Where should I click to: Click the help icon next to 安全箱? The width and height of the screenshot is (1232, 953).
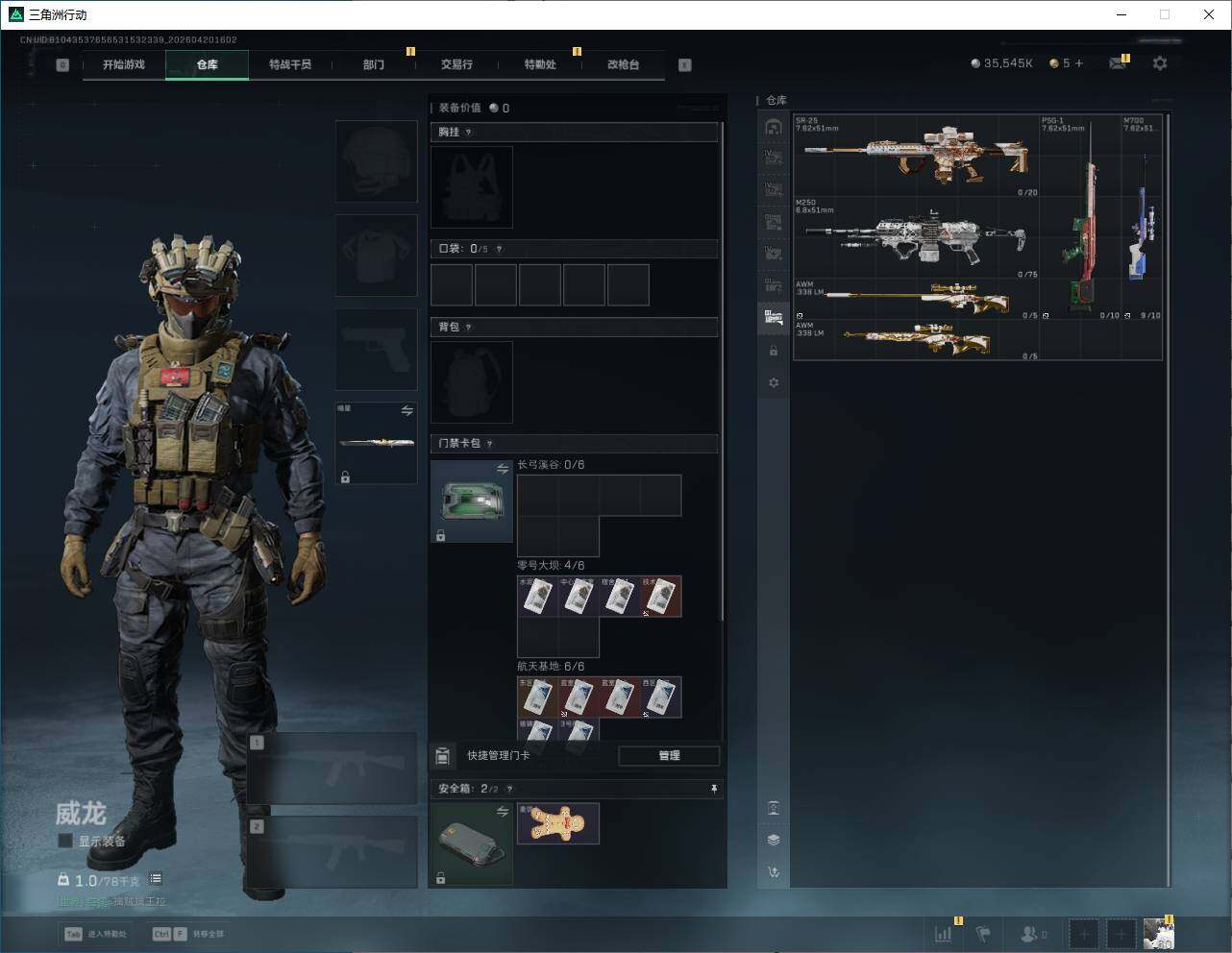click(x=509, y=789)
